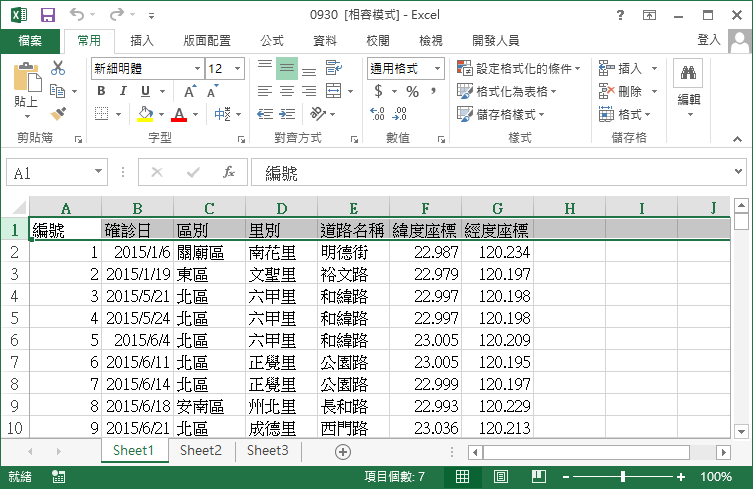Decrease cell indent

(265, 114)
